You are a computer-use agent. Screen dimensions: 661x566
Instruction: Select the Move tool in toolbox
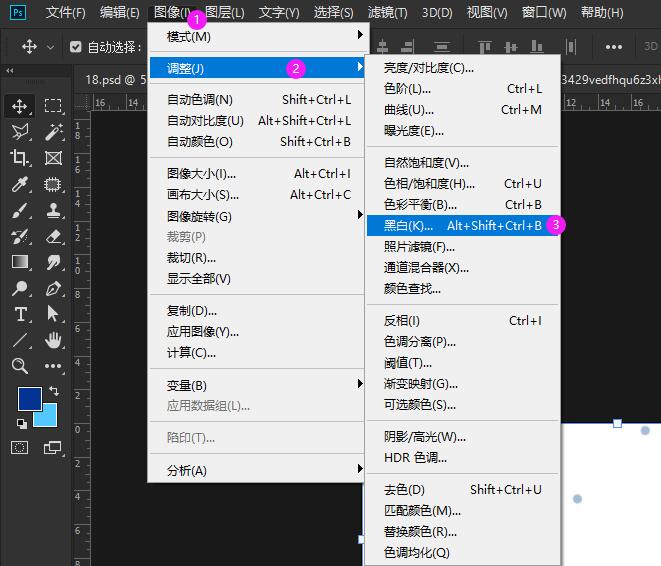coord(19,106)
